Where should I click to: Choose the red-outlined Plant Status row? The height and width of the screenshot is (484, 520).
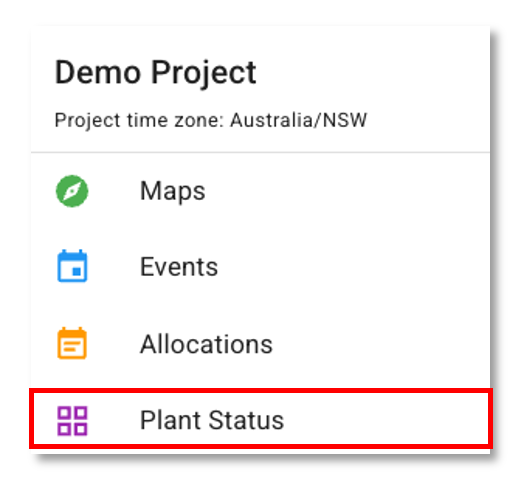coord(261,419)
